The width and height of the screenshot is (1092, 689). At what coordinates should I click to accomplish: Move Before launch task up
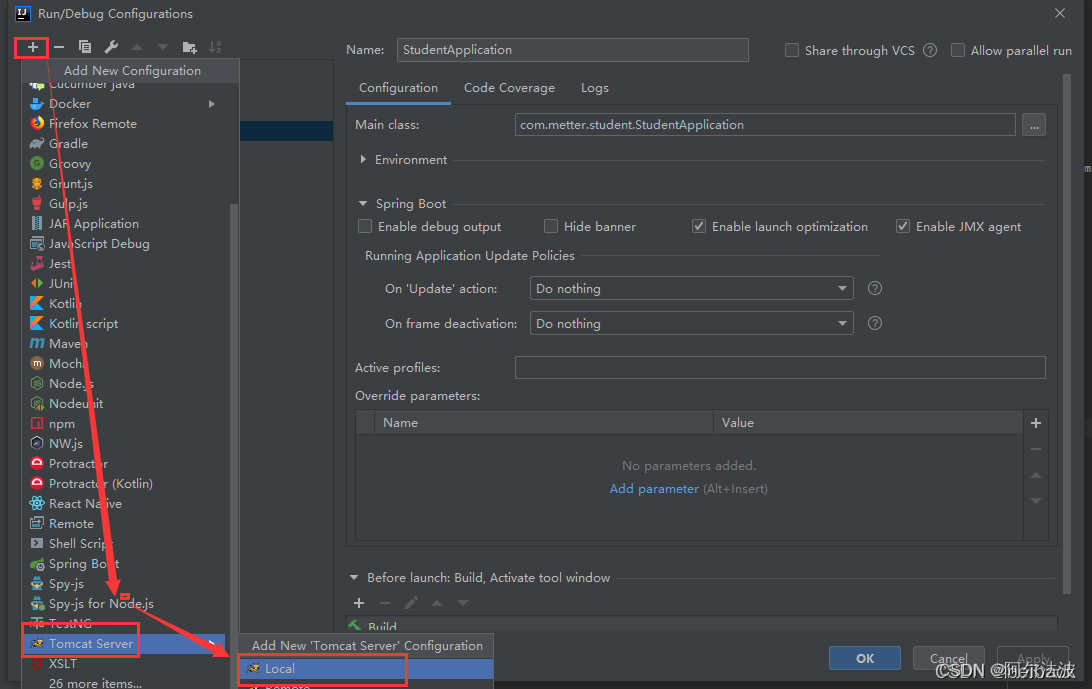437,603
